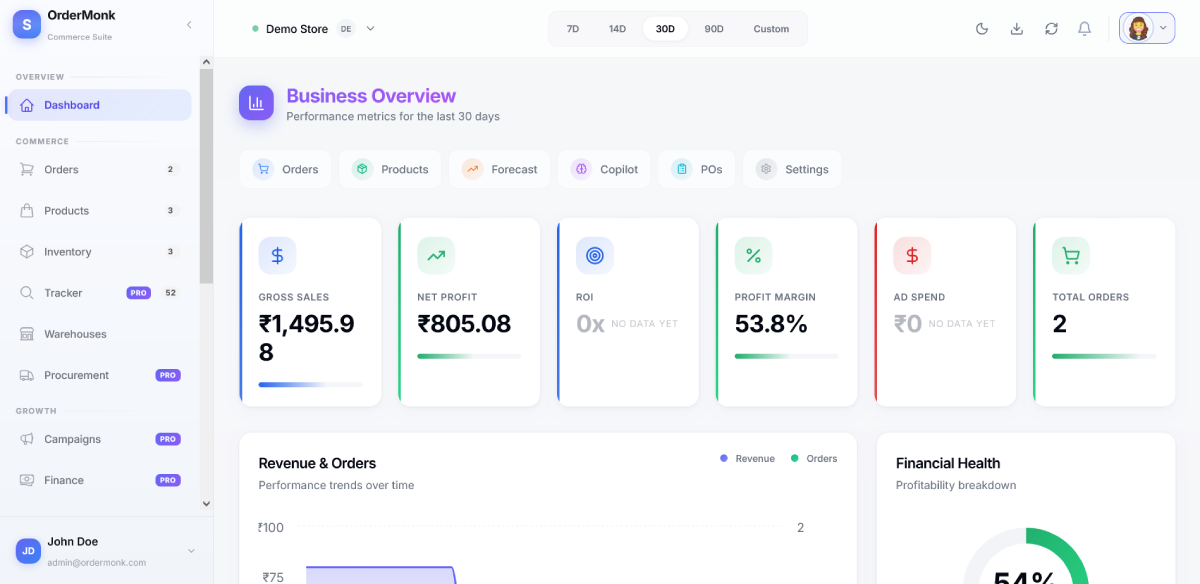Screen dimensions: 1200x584
Task: Switch to the Custom date tab
Action: click(x=771, y=29)
